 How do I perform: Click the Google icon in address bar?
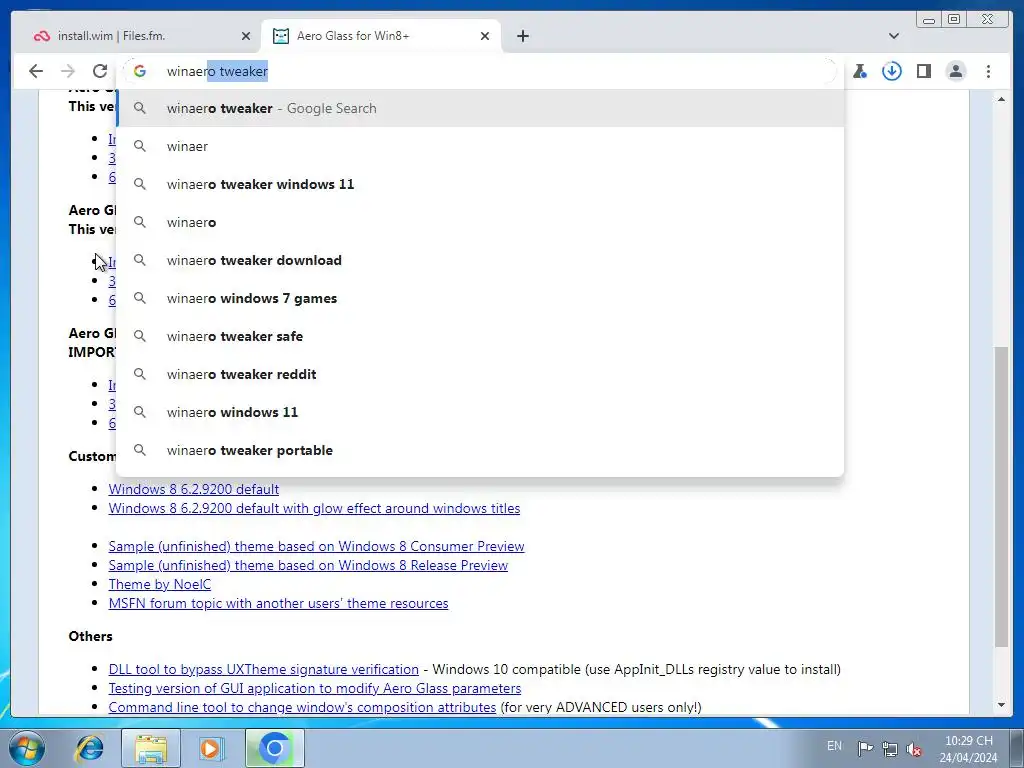pos(140,71)
